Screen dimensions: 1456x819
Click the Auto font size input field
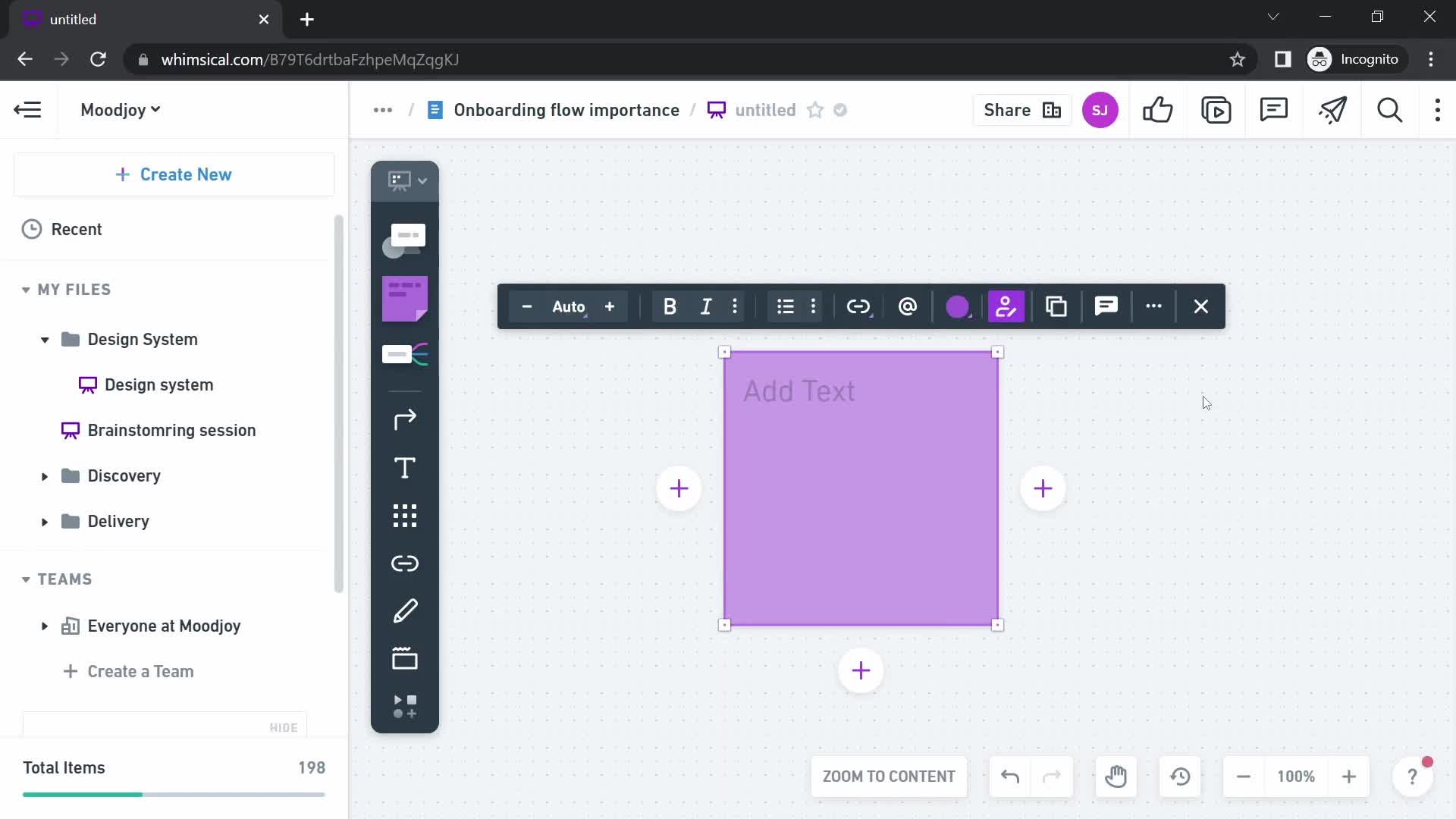[569, 306]
